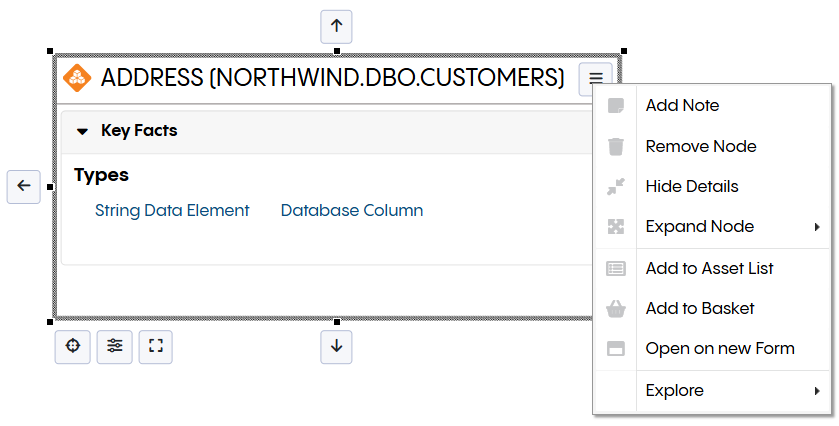Click the shopping basket icon

point(616,308)
